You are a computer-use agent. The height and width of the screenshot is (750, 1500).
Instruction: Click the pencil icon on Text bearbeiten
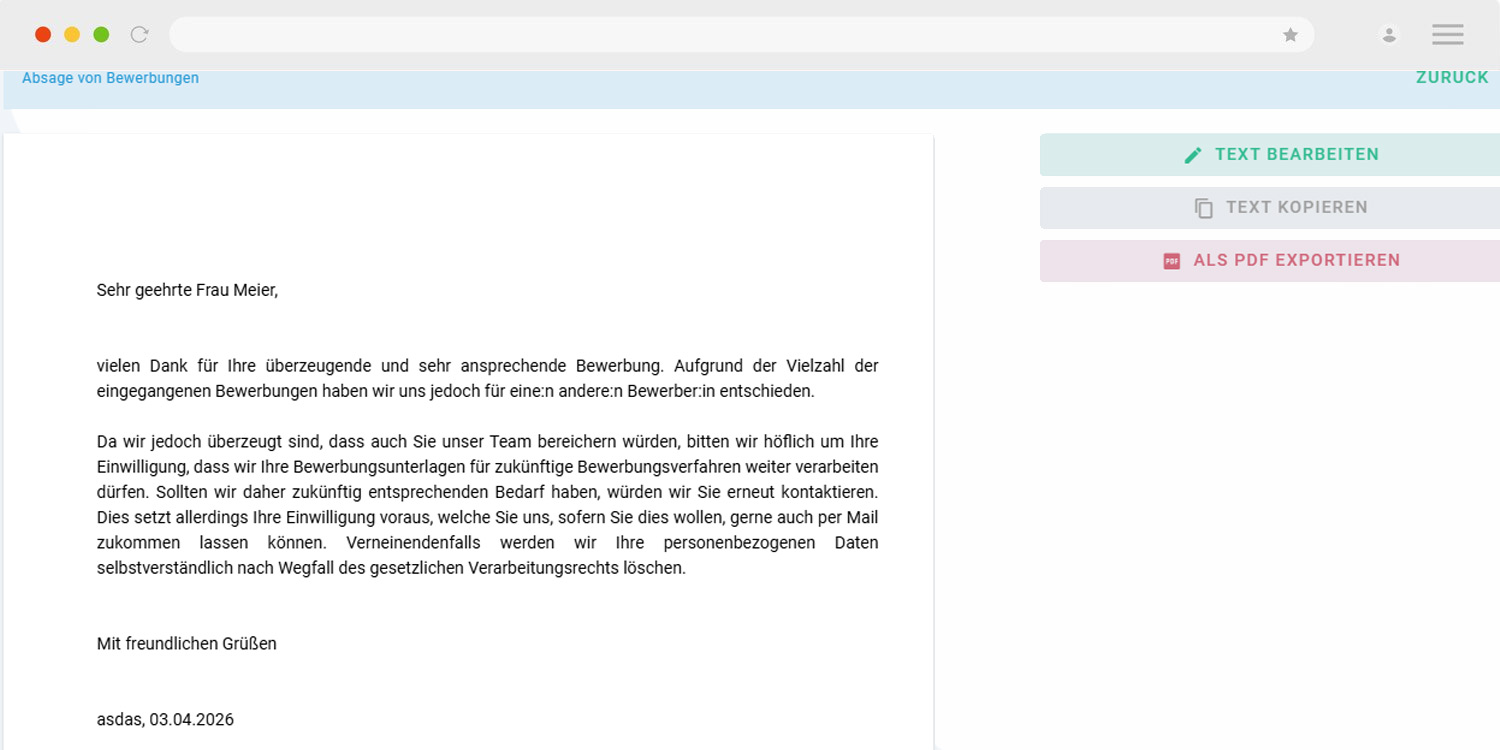coord(1193,155)
